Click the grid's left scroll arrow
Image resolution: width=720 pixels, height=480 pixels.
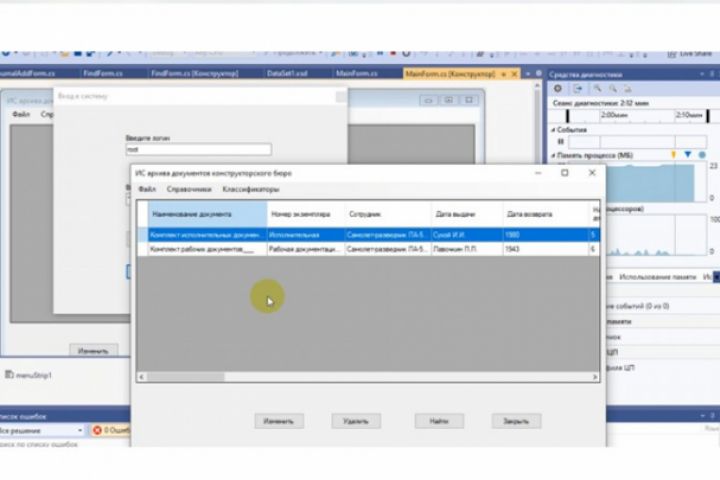pos(141,377)
